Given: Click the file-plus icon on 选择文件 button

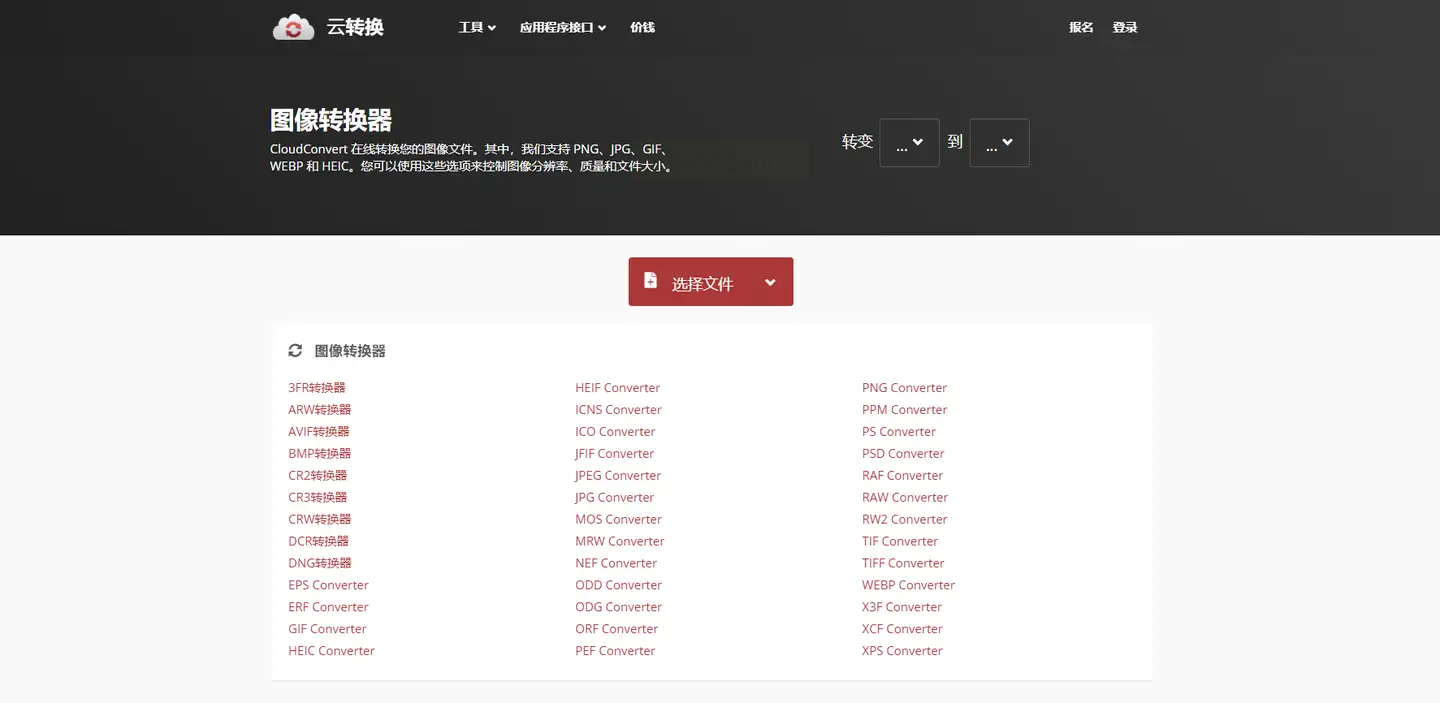Looking at the screenshot, I should coord(650,281).
